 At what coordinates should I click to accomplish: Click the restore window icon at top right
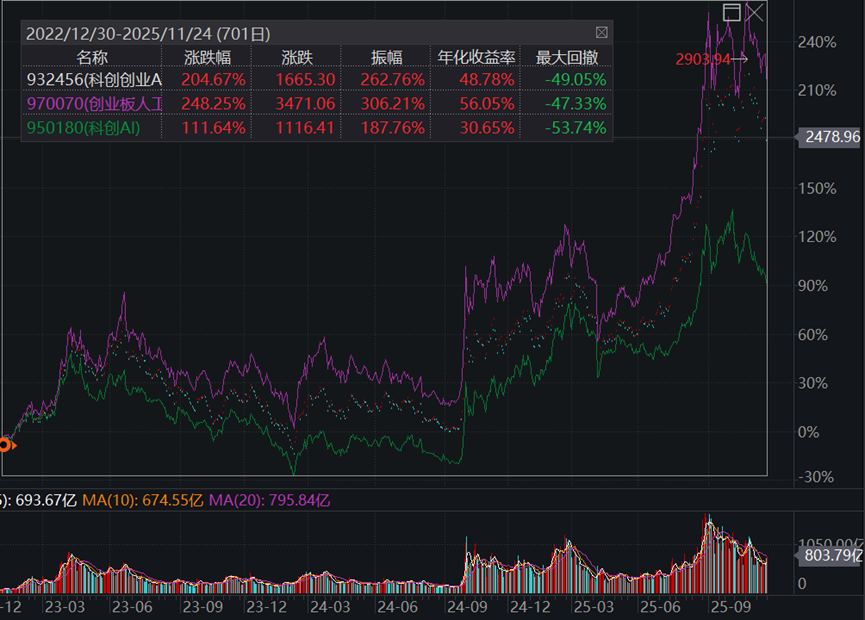pyautogui.click(x=732, y=12)
